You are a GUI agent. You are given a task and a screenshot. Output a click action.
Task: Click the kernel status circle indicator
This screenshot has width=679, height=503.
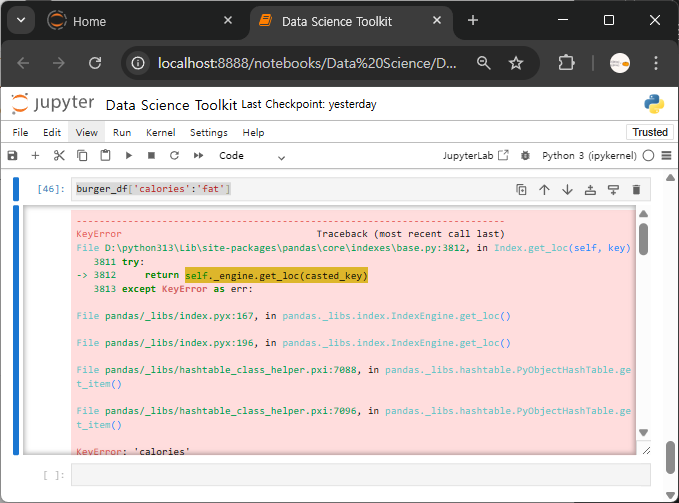click(648, 155)
